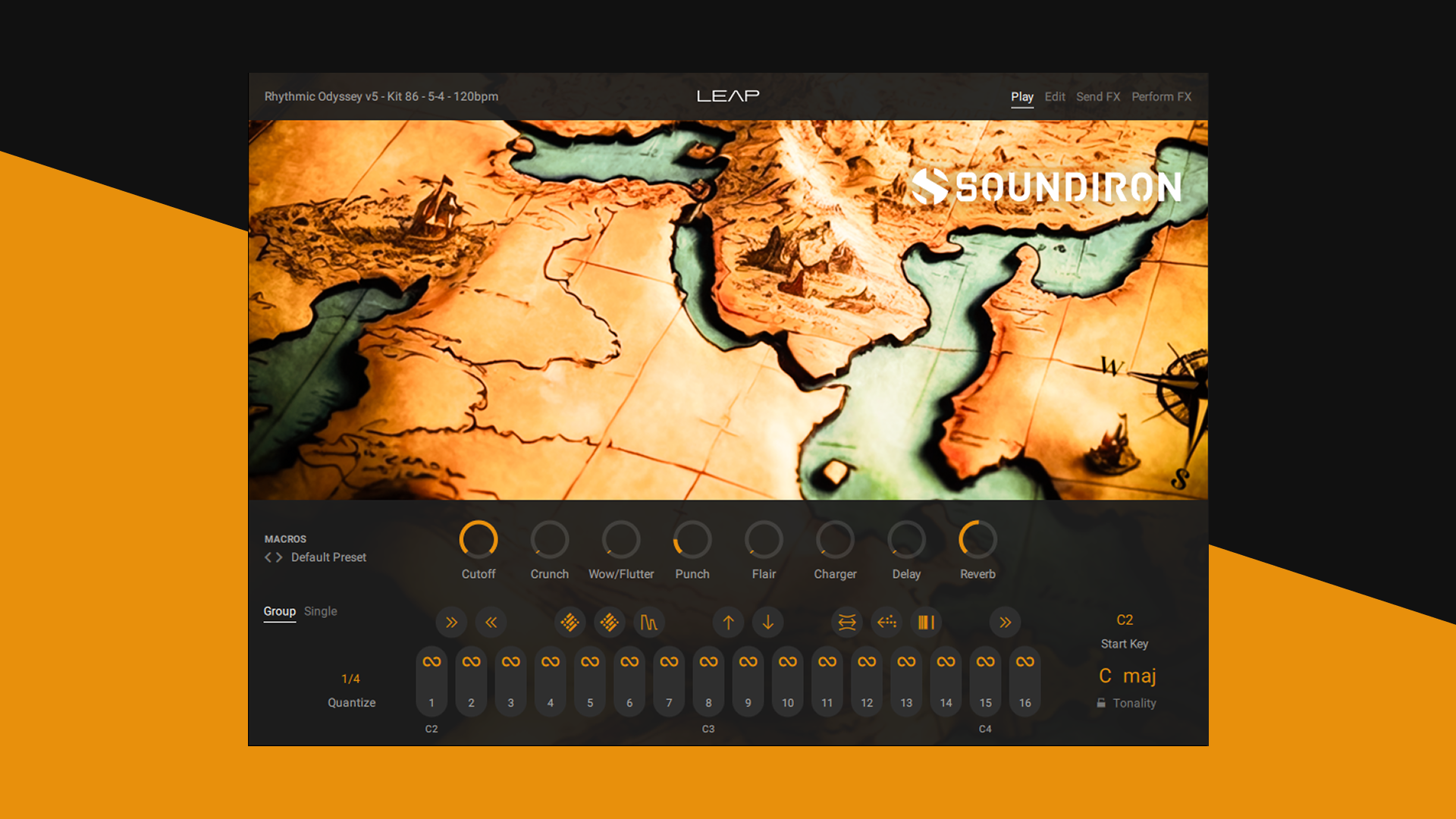Click the down arrow transpose icon
Viewport: 1456px width, 819px height.
(x=767, y=623)
